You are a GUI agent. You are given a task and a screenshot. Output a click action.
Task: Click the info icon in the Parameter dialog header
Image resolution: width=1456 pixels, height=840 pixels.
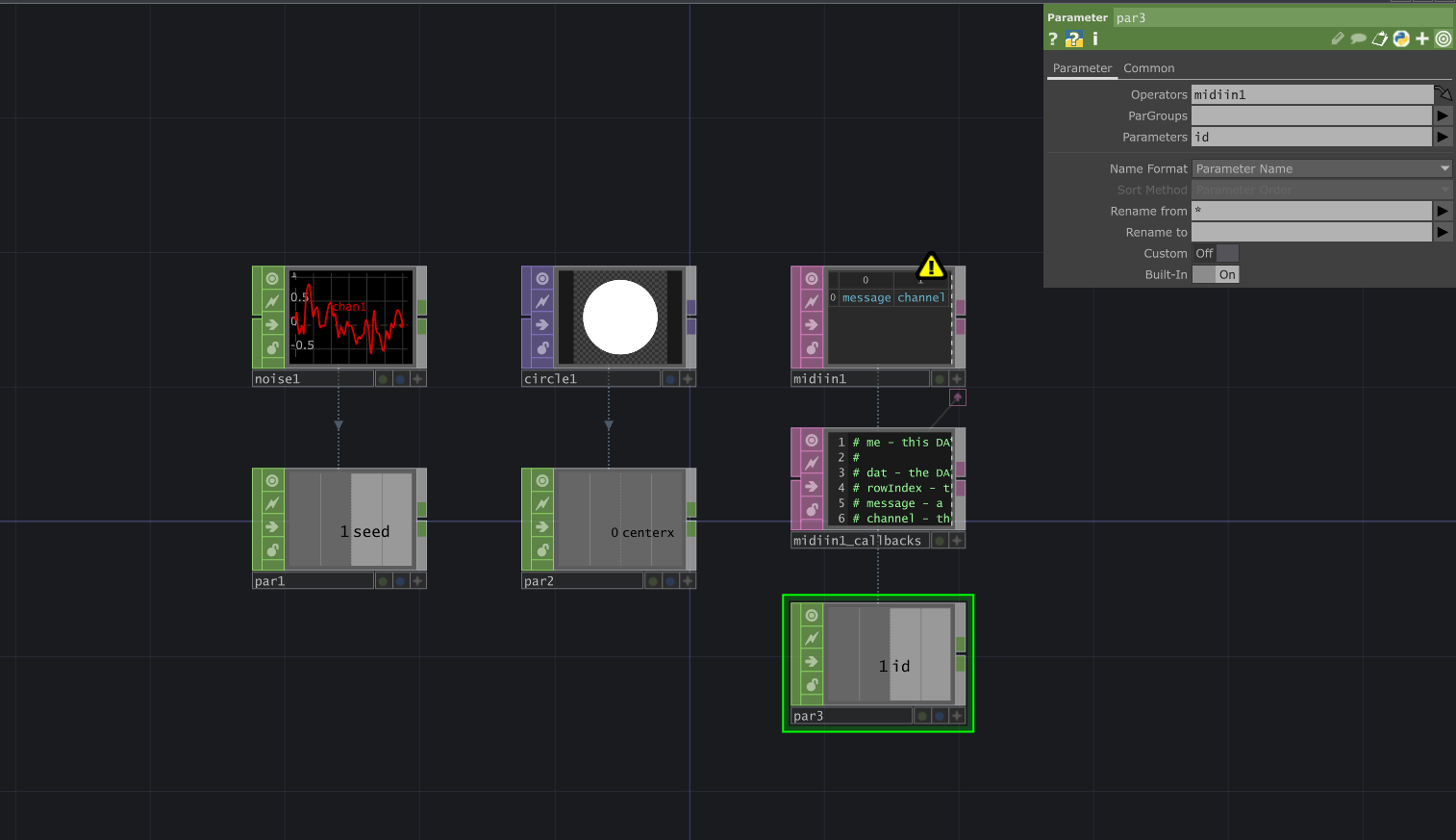coord(1094,39)
